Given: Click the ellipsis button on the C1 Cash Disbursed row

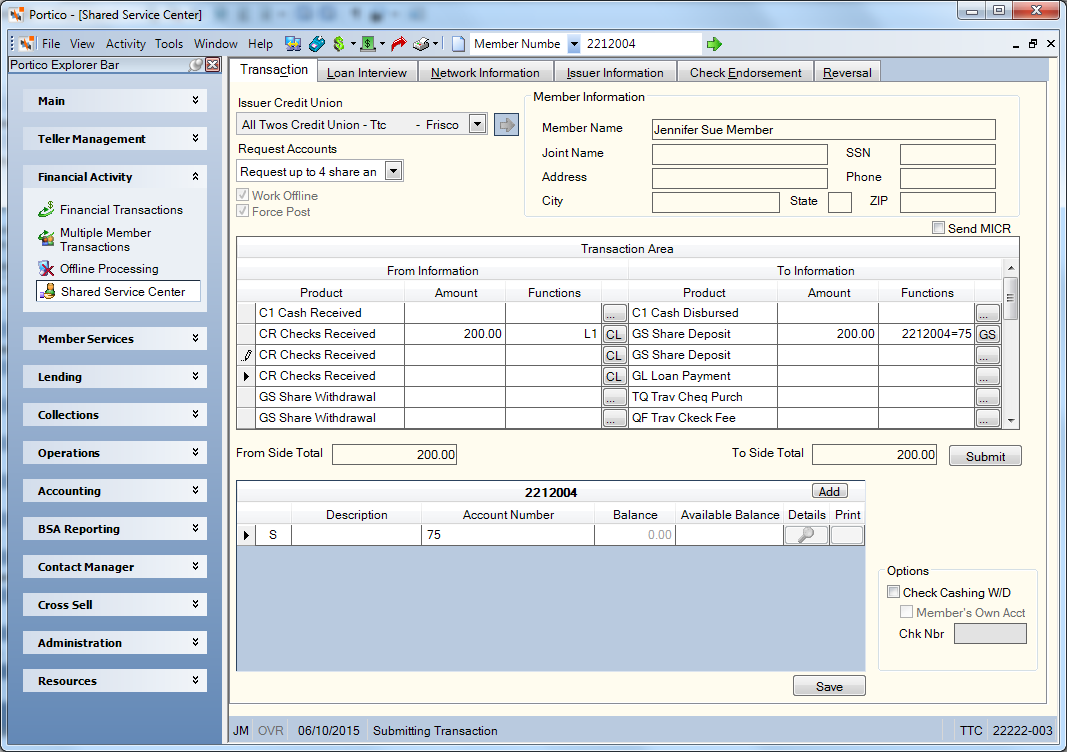Looking at the screenshot, I should coord(987,313).
